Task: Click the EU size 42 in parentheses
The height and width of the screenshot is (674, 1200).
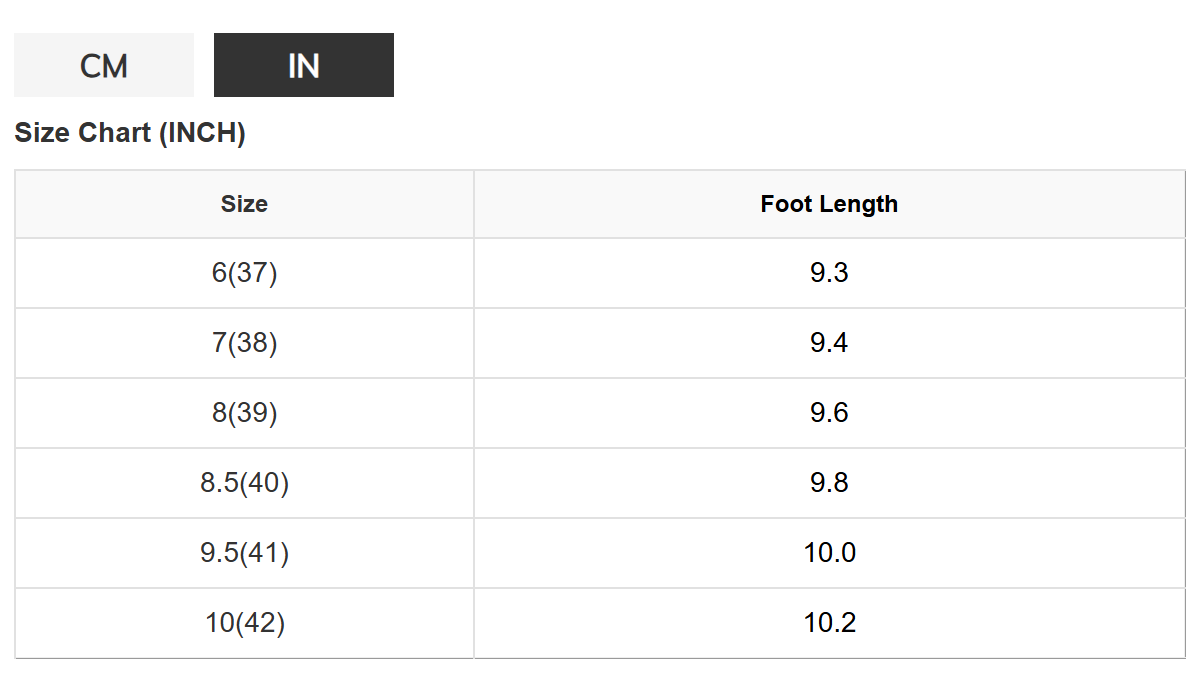Action: pyautogui.click(x=260, y=623)
